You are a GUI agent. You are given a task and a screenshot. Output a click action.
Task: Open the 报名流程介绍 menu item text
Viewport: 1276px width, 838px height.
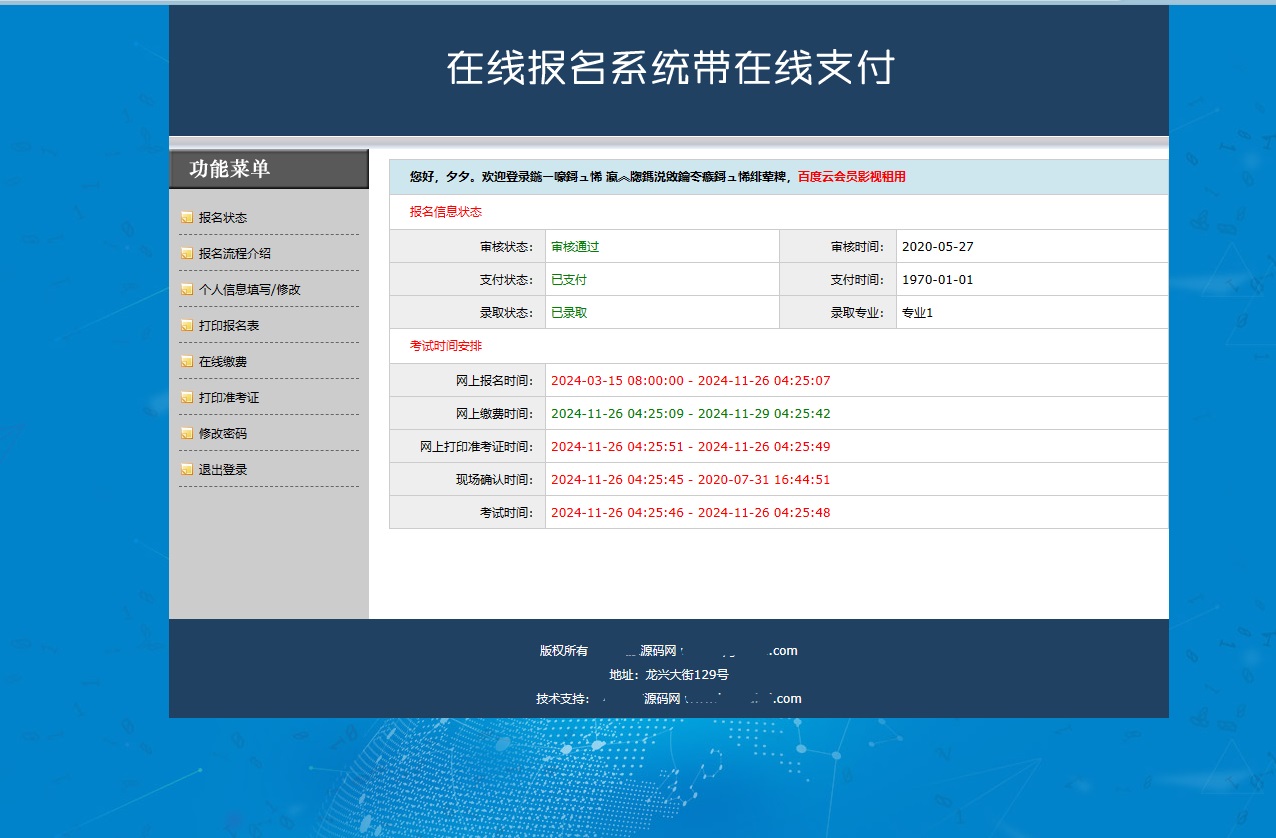pyautogui.click(x=234, y=254)
